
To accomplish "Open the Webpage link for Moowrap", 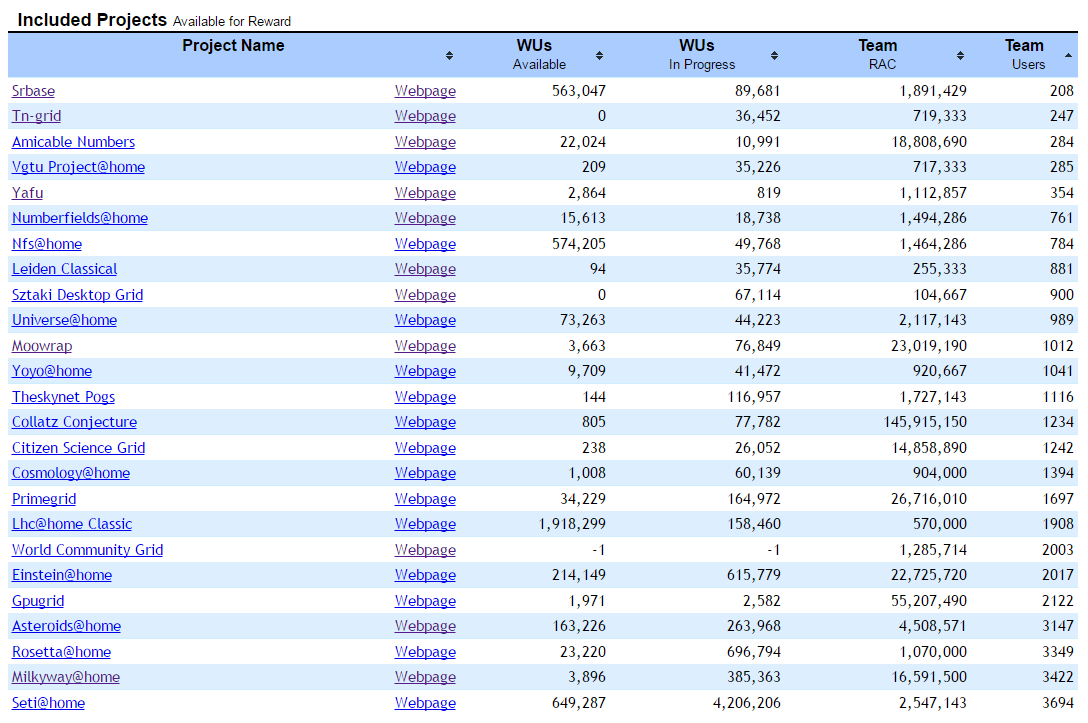I will tap(425, 346).
